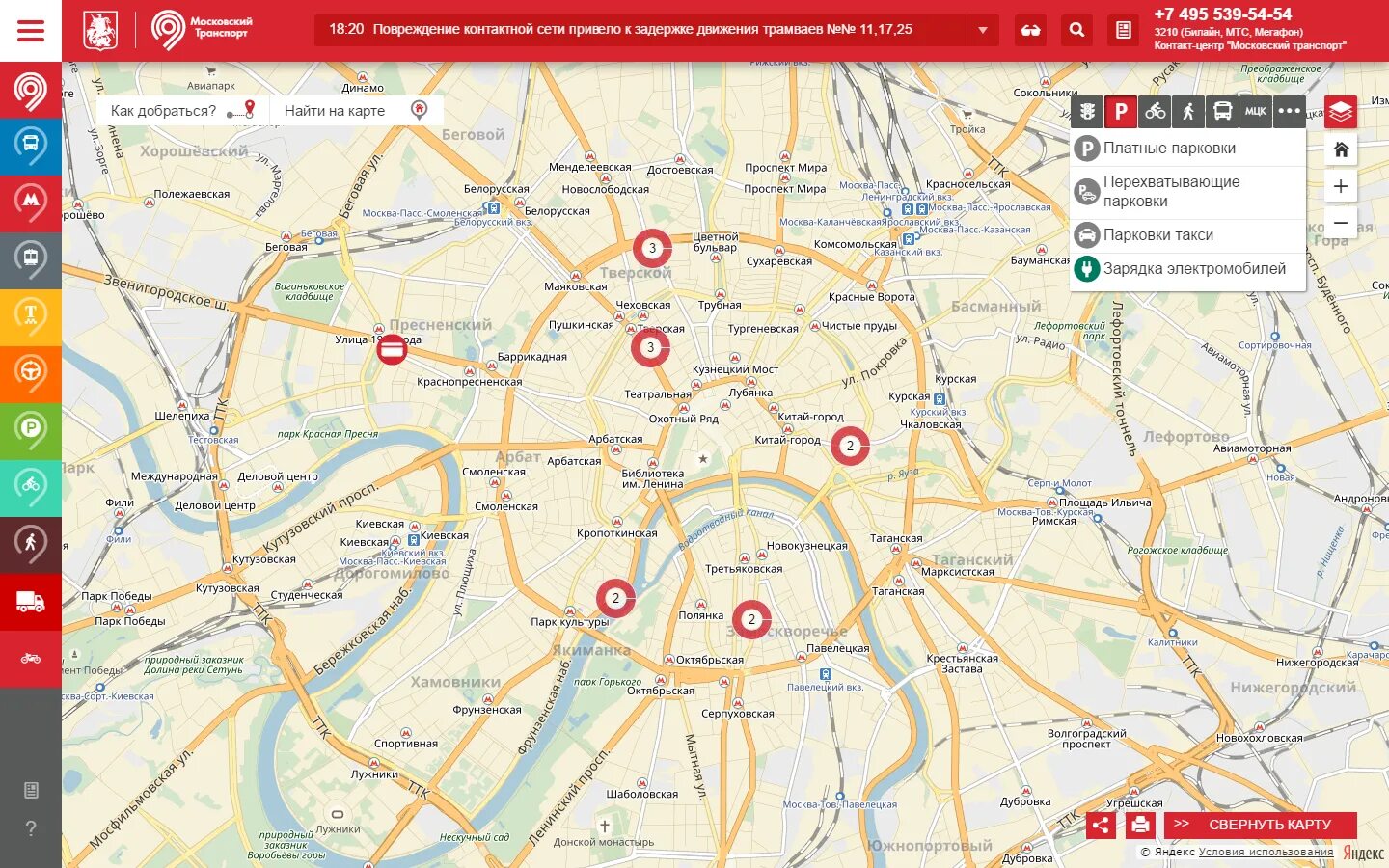Click the Шаболовская station label
1389x868 pixels.
click(642, 795)
